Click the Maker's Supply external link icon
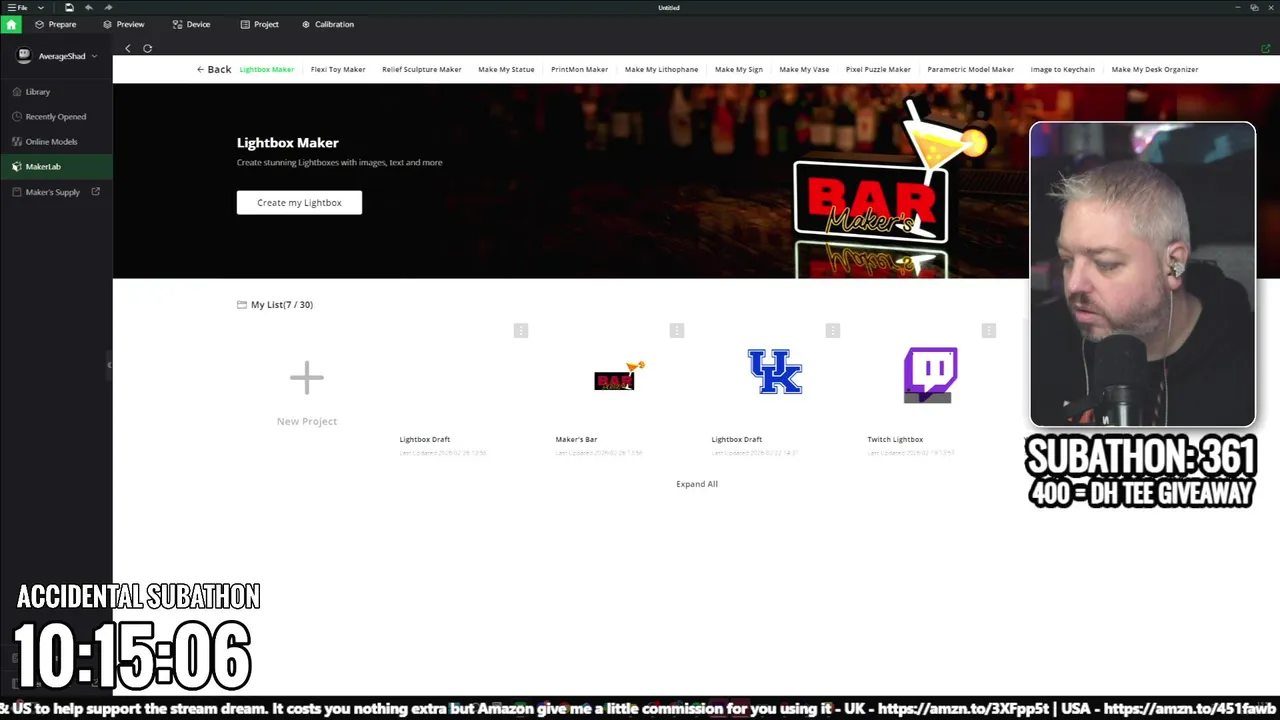This screenshot has height=720, width=1280. point(96,191)
